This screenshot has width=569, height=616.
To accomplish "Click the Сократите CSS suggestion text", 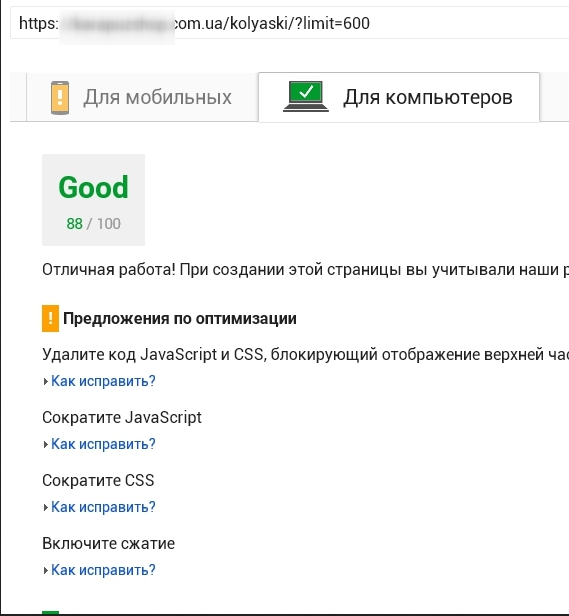I will pyautogui.click(x=98, y=480).
